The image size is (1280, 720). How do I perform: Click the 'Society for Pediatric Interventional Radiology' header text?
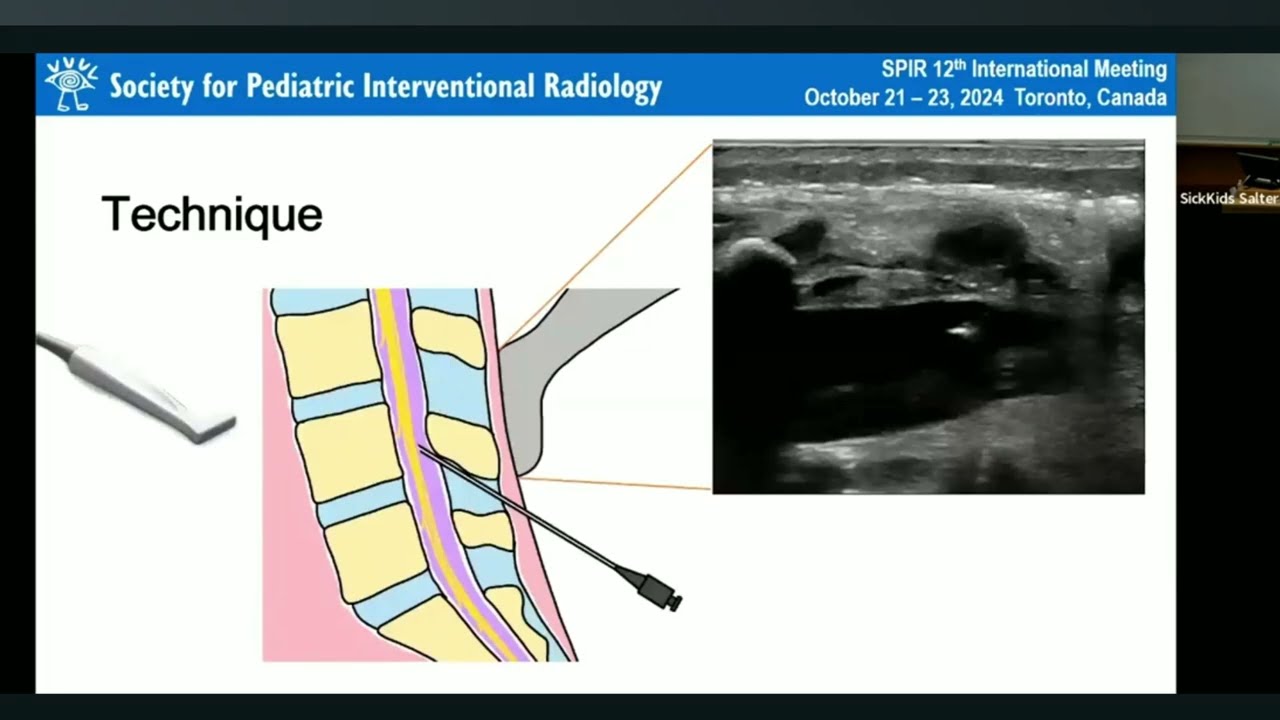click(386, 87)
